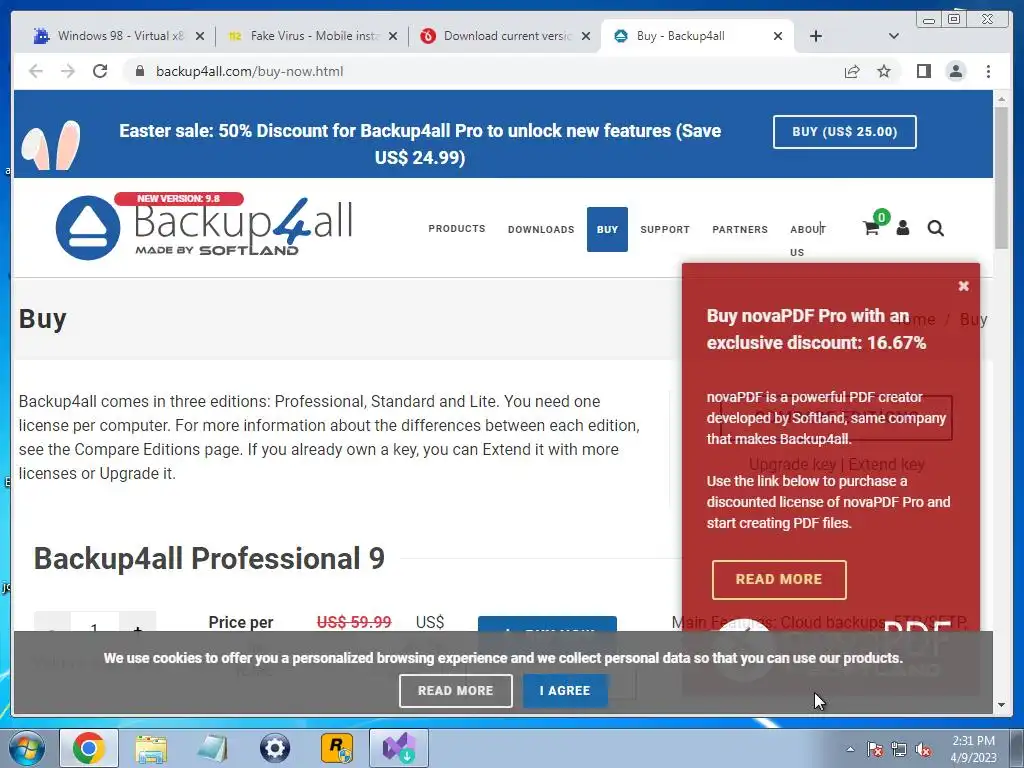Close the novaPDF promo popup

click(x=963, y=286)
